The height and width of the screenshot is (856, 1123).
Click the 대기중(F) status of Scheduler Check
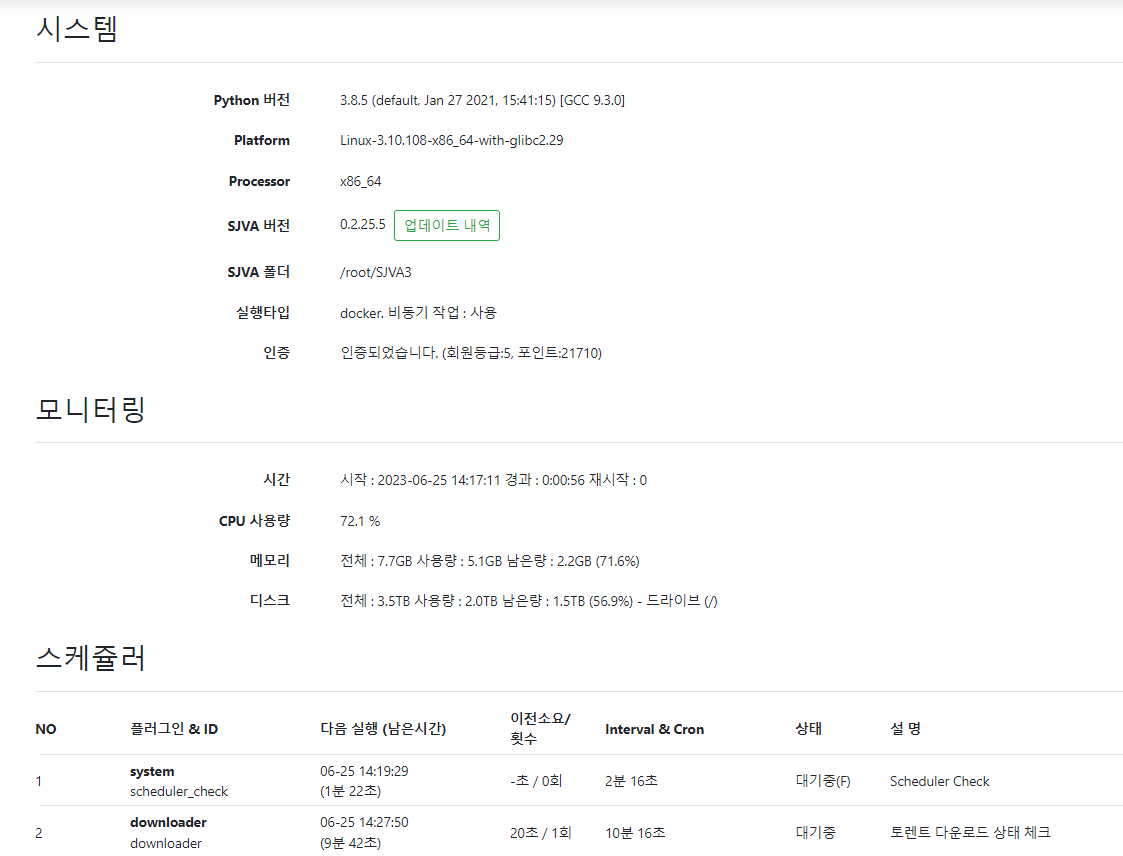click(822, 781)
